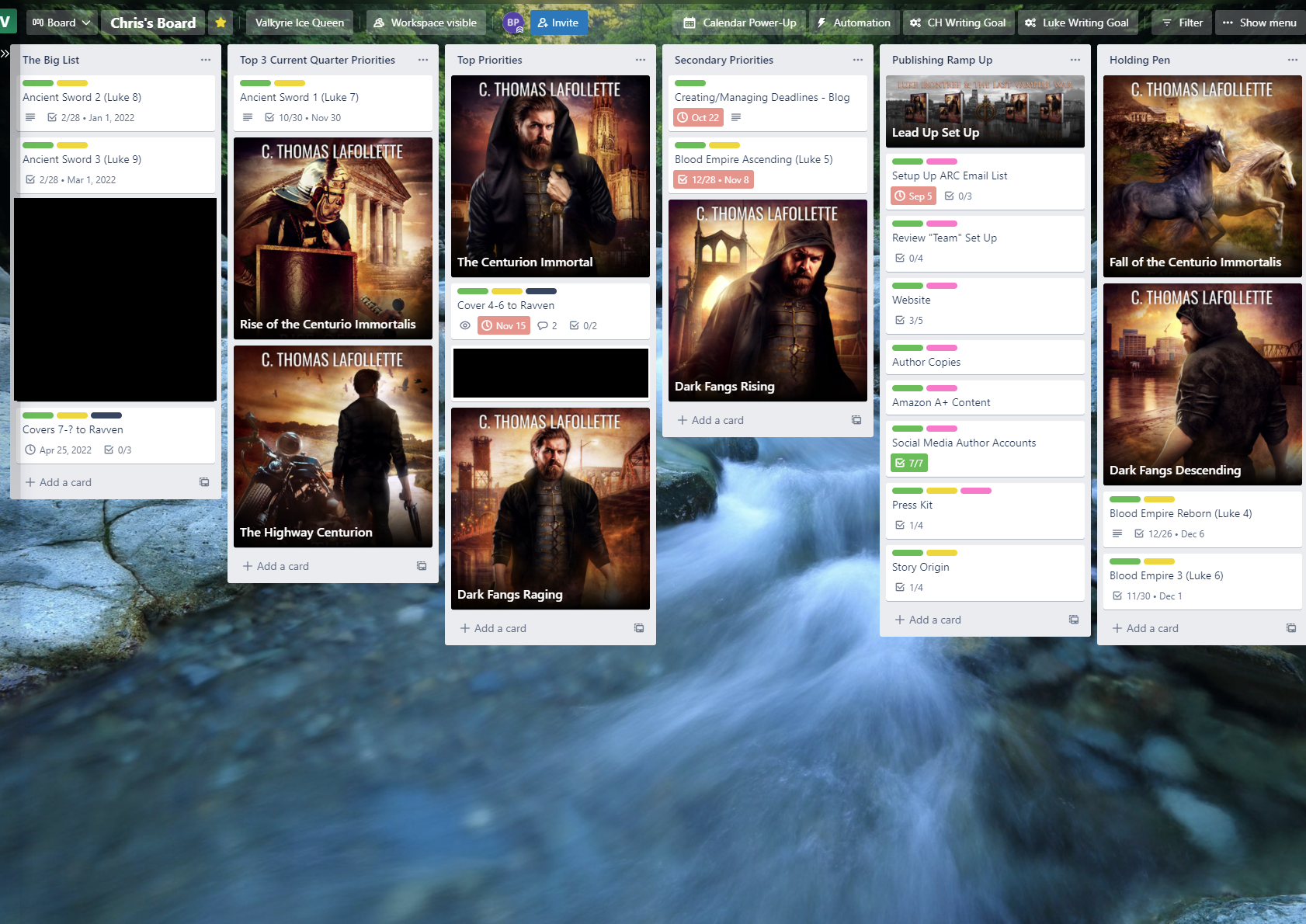Click description icon on Ancient Sword 2 card
This screenshot has height=924, width=1306.
30,117
